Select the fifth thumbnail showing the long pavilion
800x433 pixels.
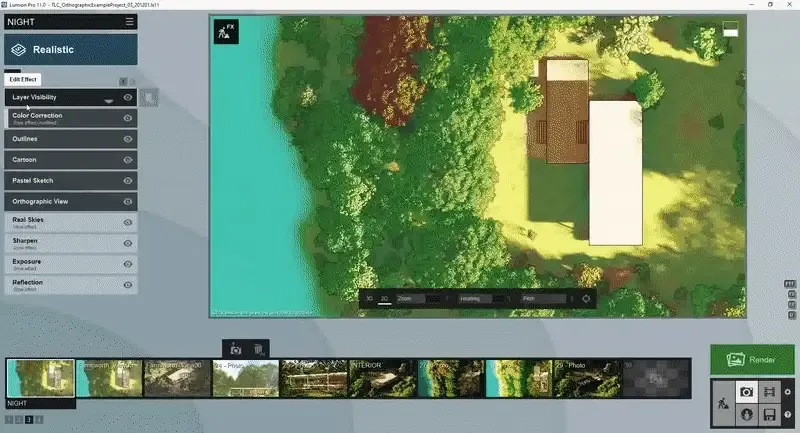[x=314, y=378]
